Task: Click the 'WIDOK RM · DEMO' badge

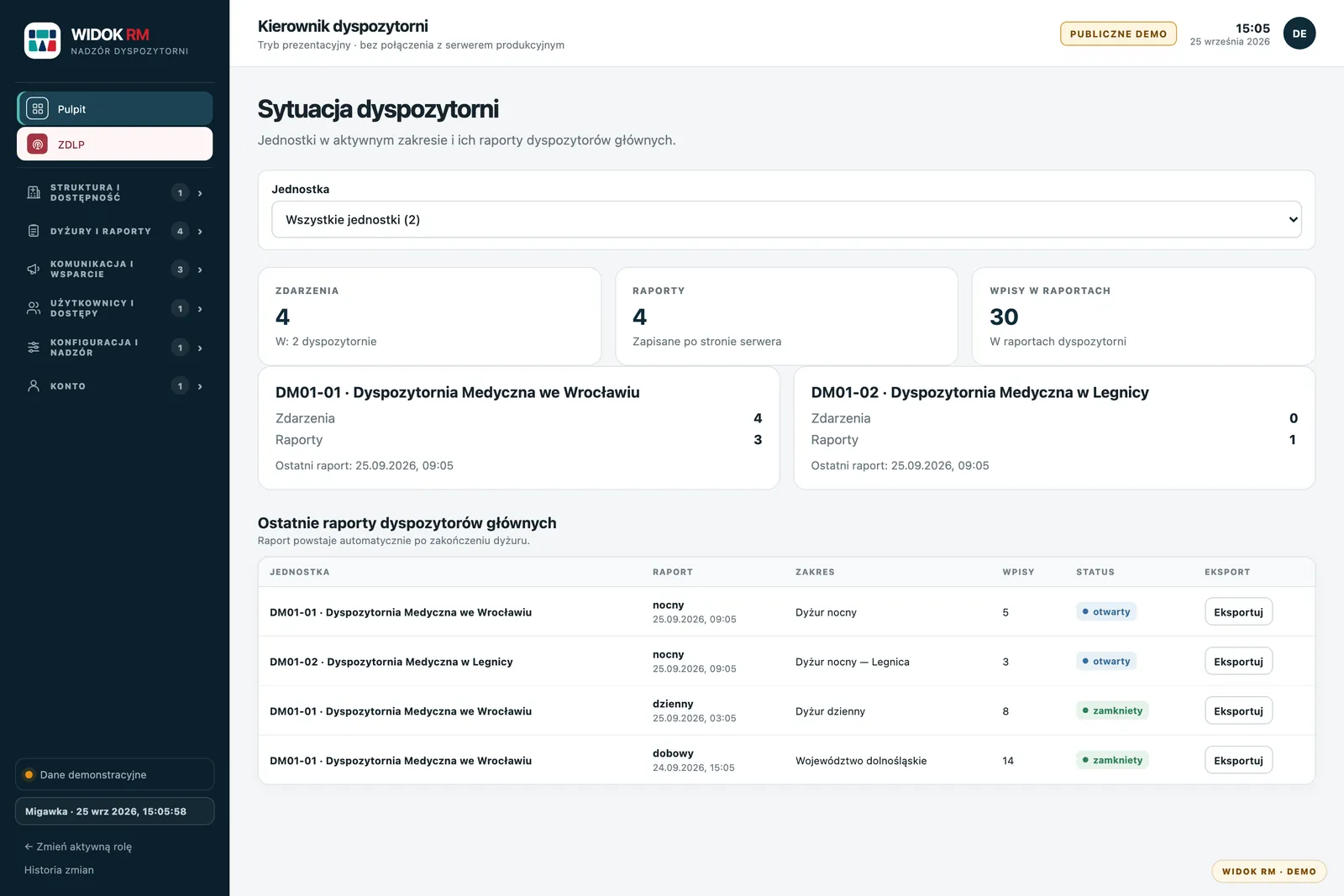Action: [1268, 872]
